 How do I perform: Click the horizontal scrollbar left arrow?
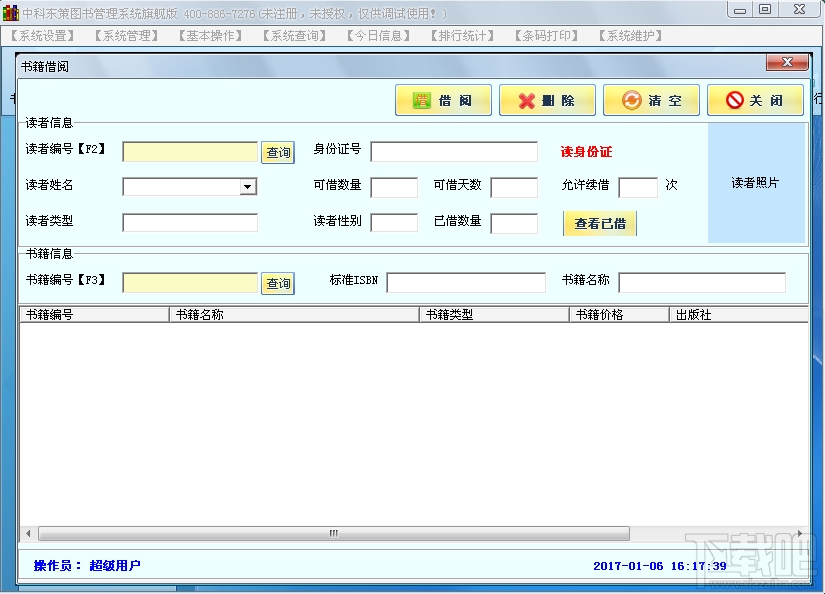(x=28, y=533)
